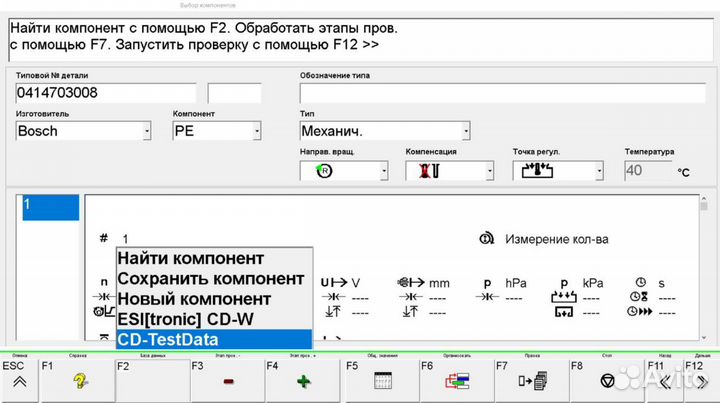
Task: Click the up-down arrows icon under mm
Action: click(410, 312)
